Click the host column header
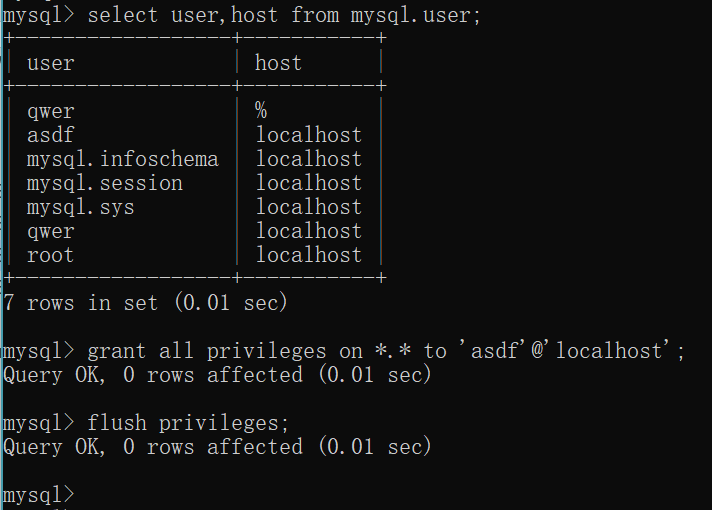 (278, 62)
